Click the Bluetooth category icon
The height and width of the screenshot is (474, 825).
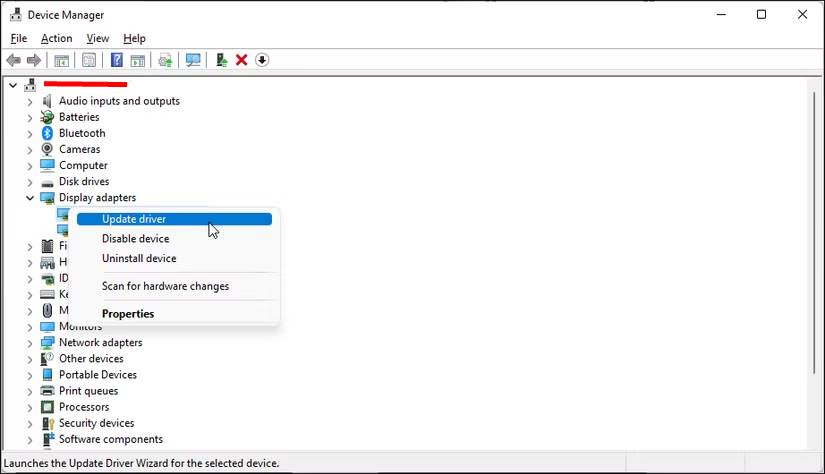point(47,133)
